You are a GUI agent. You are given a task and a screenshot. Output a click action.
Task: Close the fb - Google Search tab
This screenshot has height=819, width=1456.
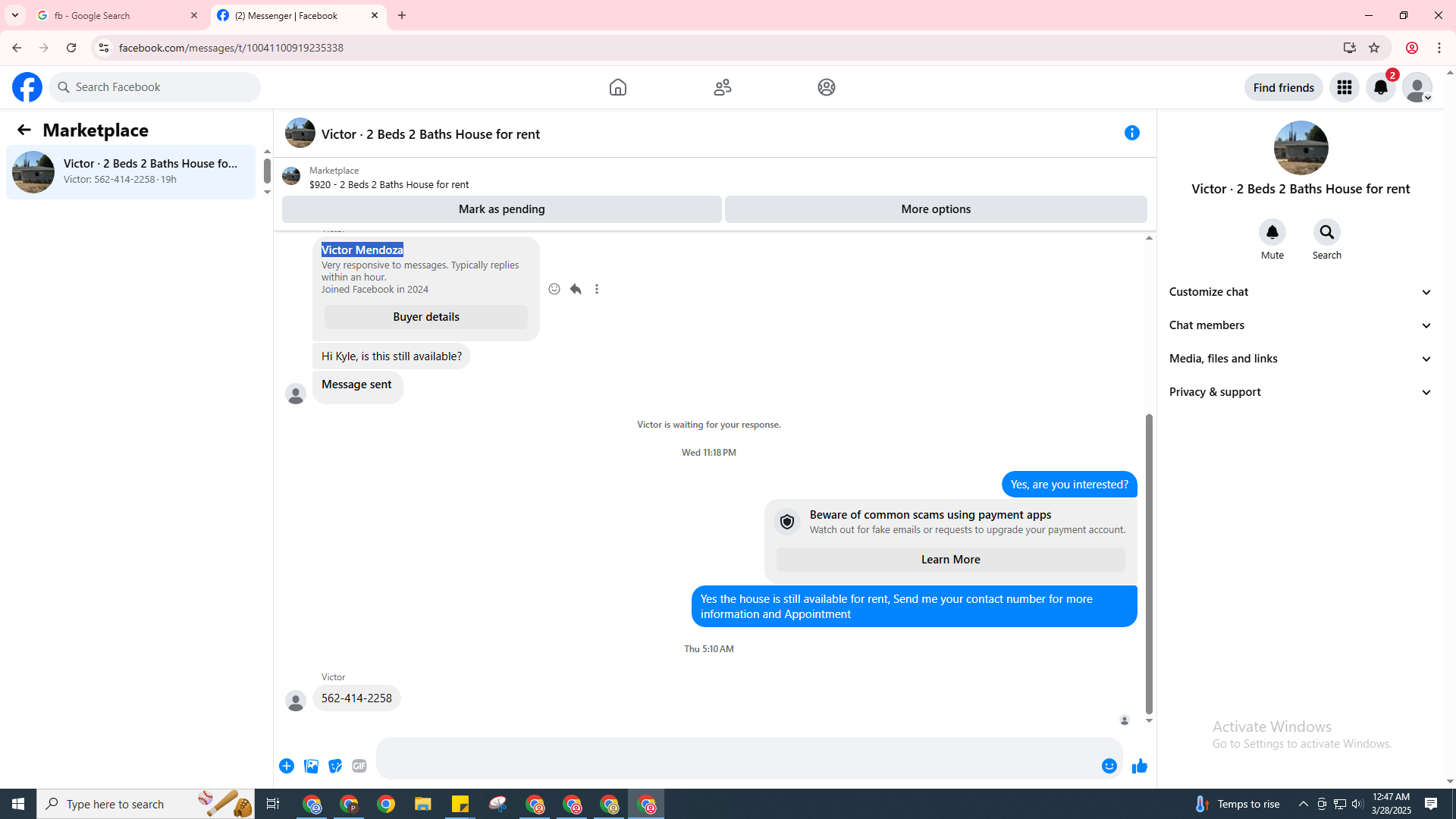(194, 15)
